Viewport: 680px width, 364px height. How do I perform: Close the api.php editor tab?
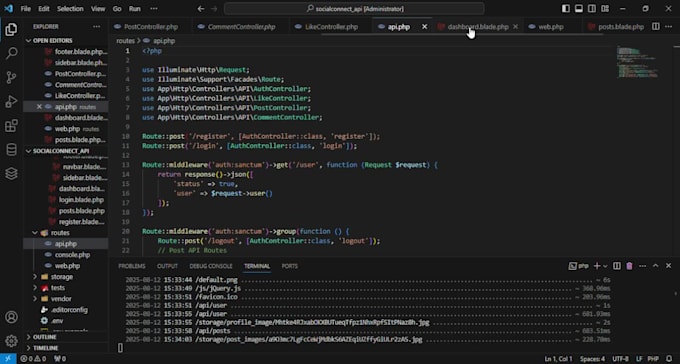pos(425,26)
